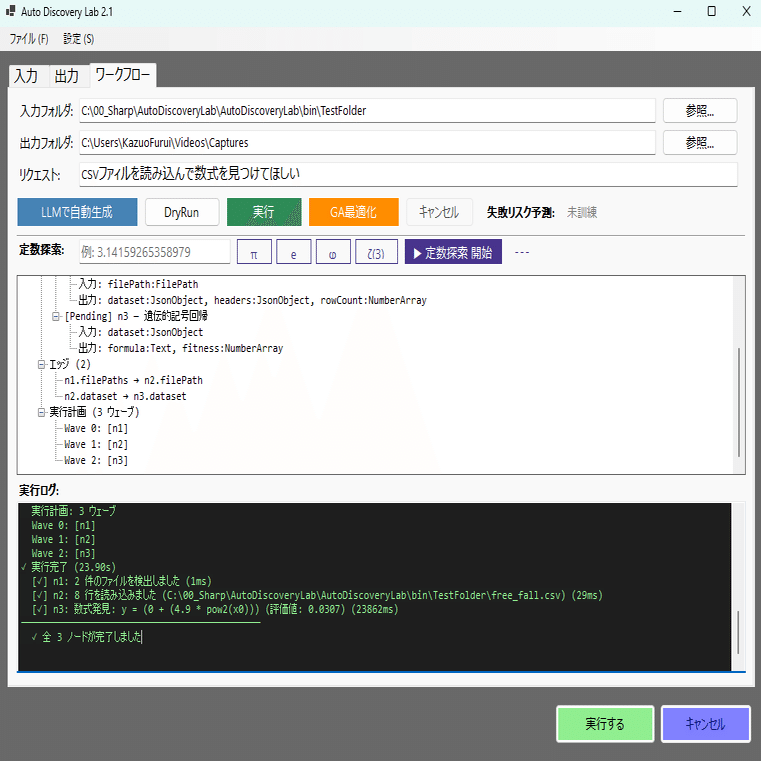The image size is (761, 761).
Task: Switch to the 出力 tab
Action: pos(67,76)
